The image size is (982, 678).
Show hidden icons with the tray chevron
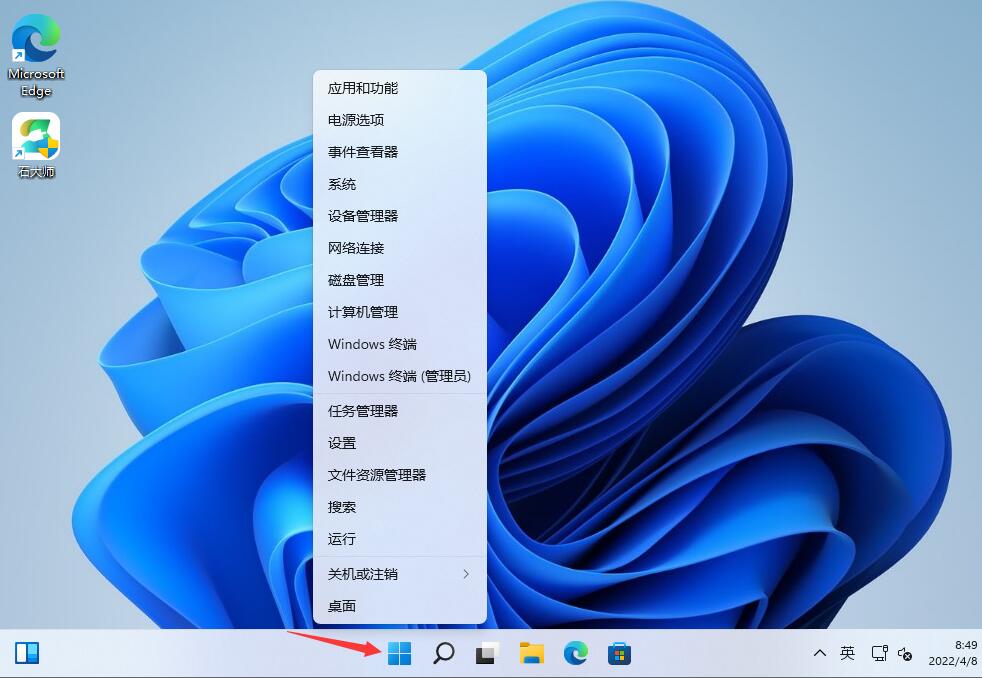[x=820, y=653]
